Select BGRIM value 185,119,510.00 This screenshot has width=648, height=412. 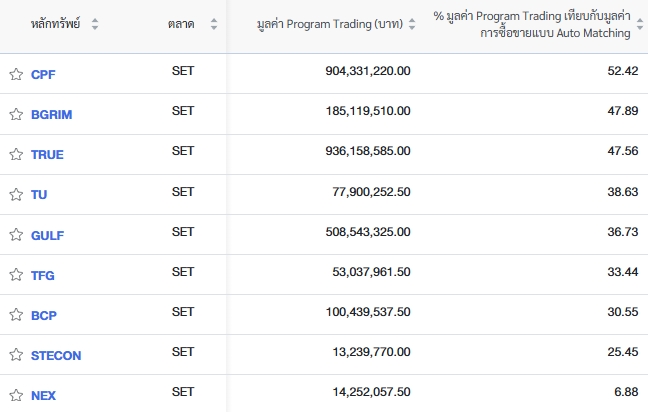pos(368,111)
